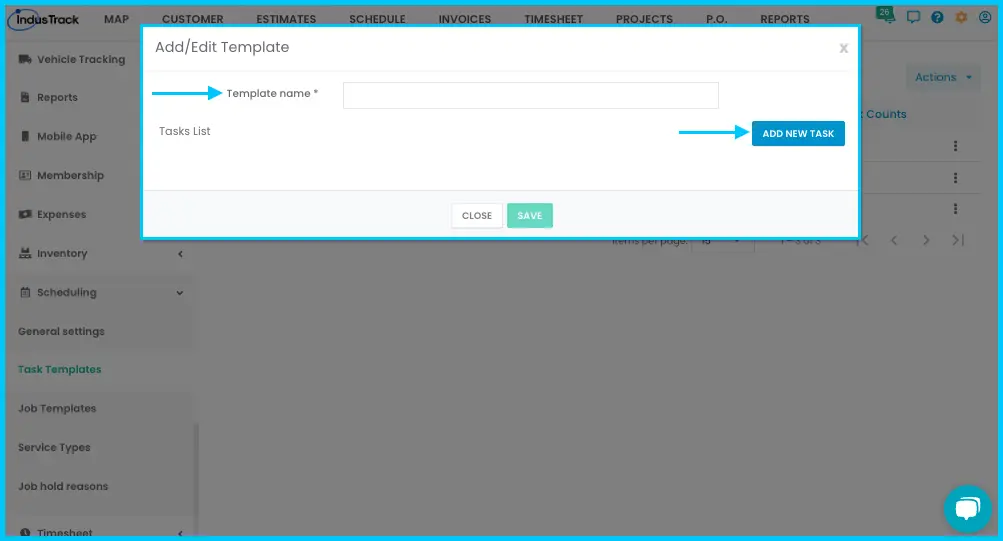Open the user profile icon

[x=985, y=17]
